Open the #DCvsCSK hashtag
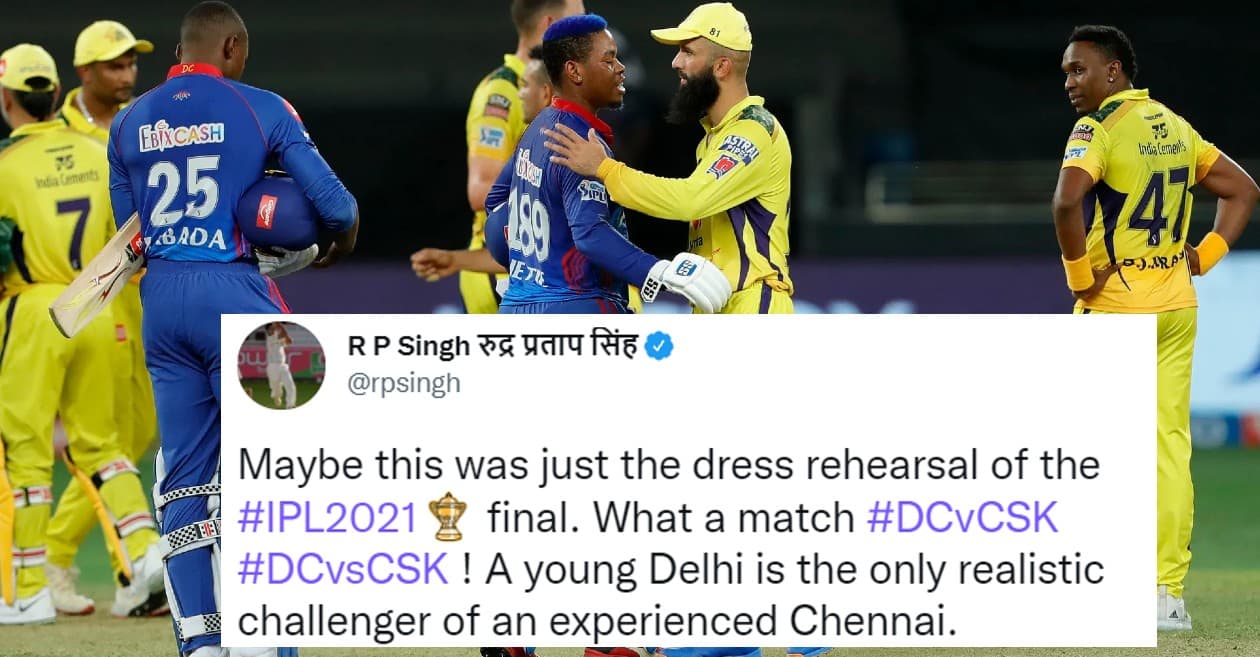 coord(343,568)
